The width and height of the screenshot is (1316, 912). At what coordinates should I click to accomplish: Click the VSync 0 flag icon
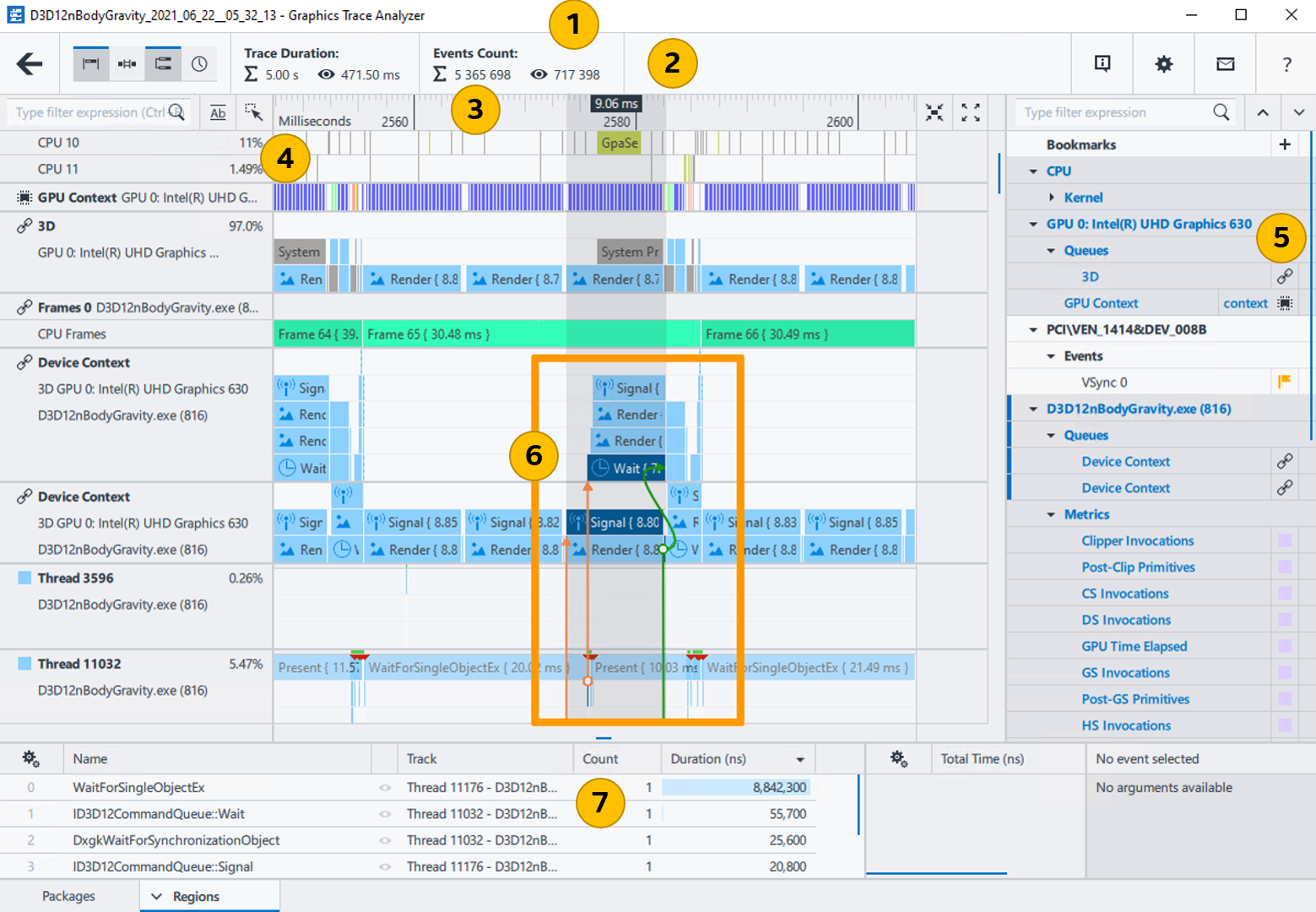pos(1284,382)
